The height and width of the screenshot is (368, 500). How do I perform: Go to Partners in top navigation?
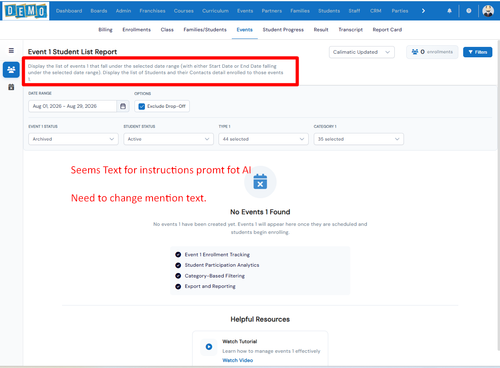[x=272, y=11]
